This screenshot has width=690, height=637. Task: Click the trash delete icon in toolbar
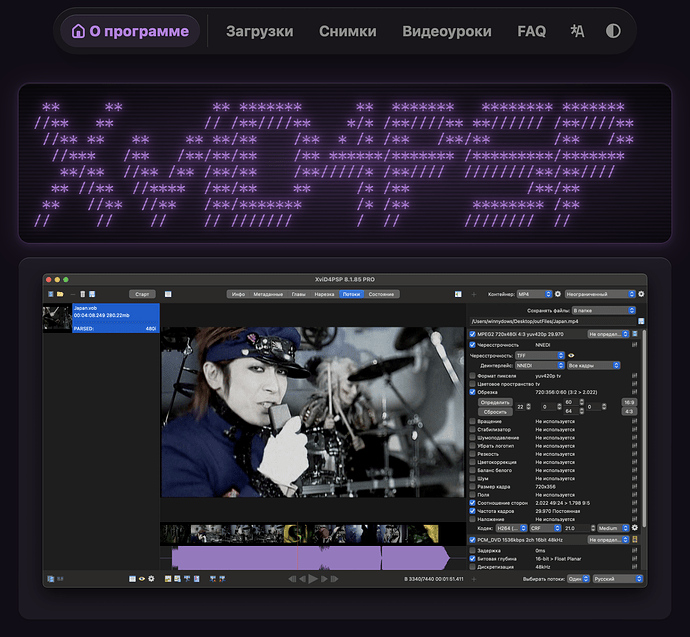[83, 294]
